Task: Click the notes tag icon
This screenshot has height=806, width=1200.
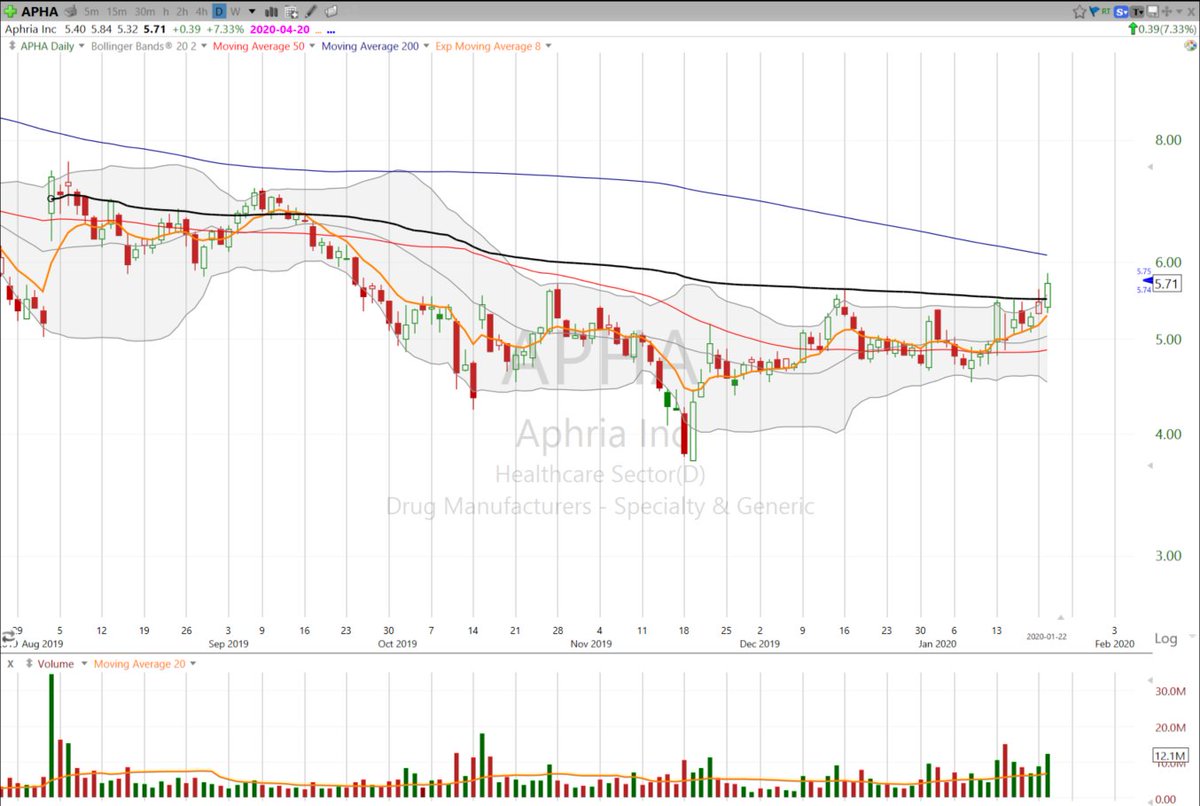Action: [331, 12]
